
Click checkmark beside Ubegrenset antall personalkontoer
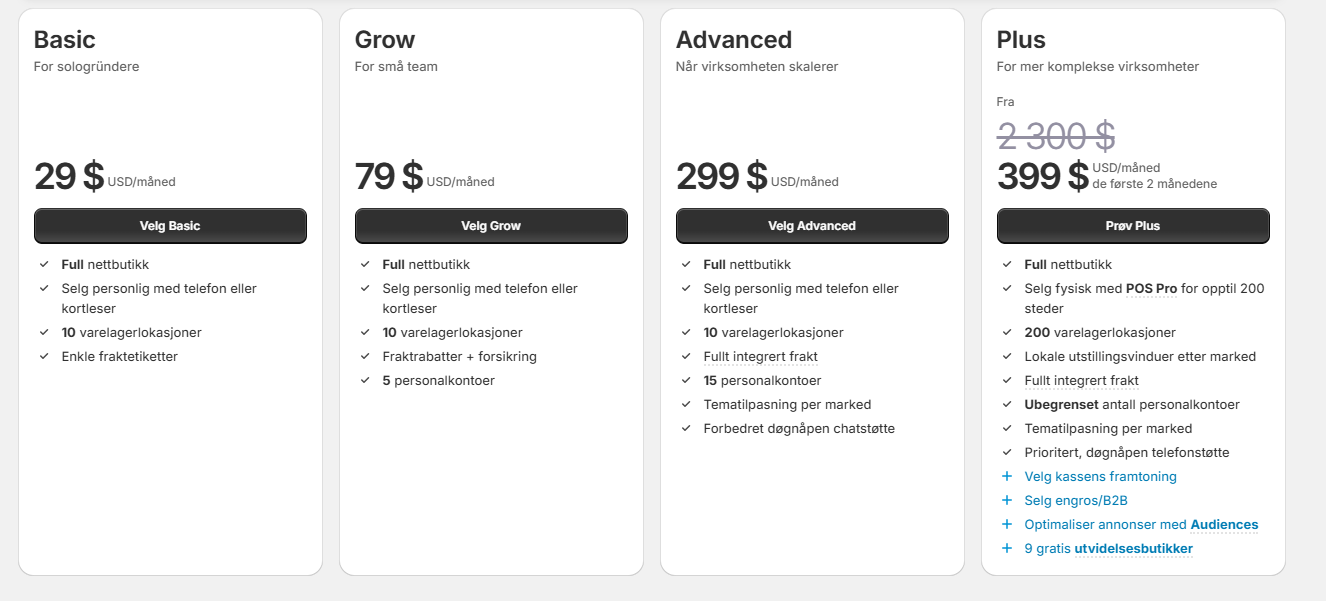click(1007, 405)
